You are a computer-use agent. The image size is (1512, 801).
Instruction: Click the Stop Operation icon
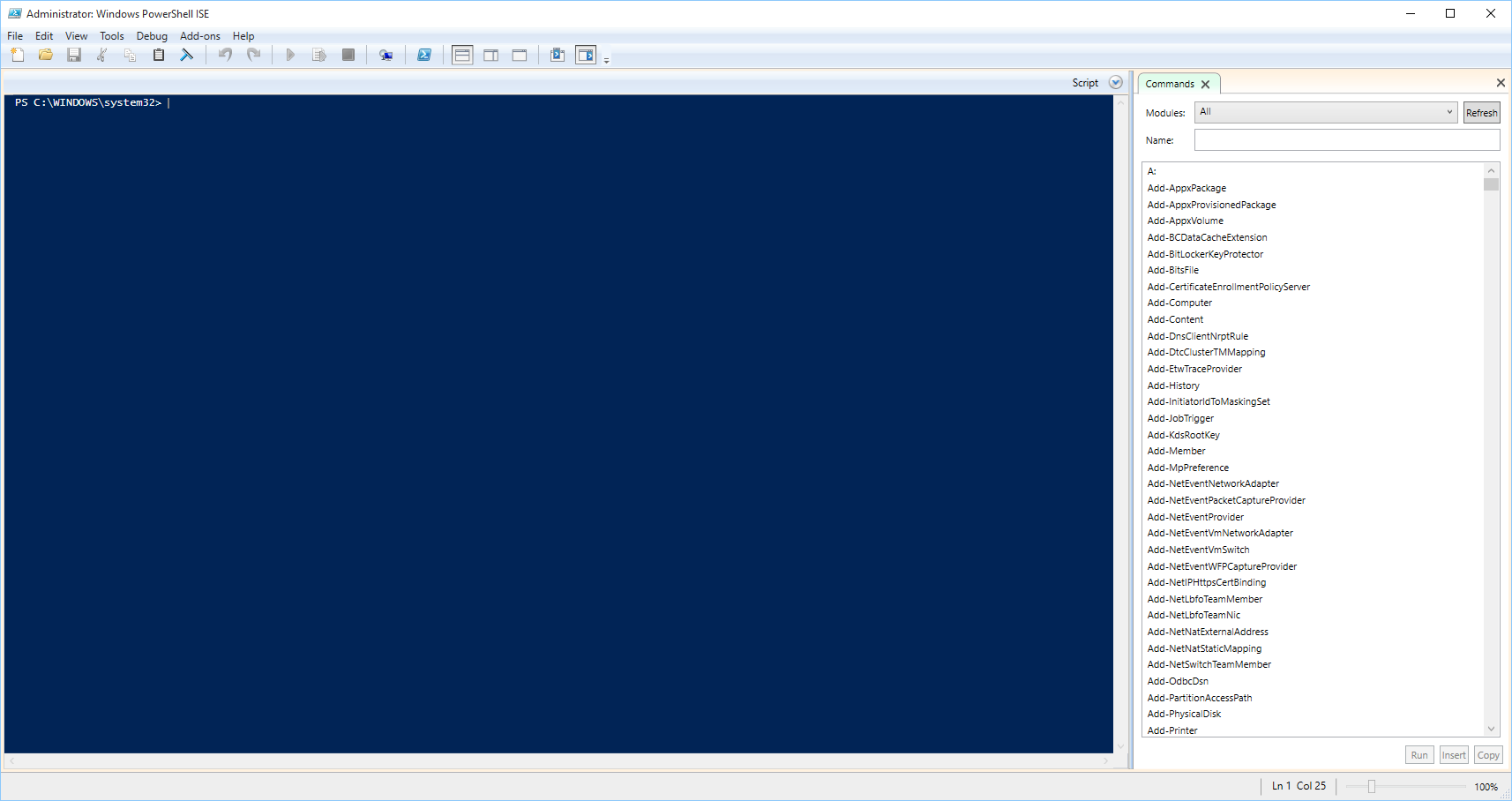click(348, 55)
